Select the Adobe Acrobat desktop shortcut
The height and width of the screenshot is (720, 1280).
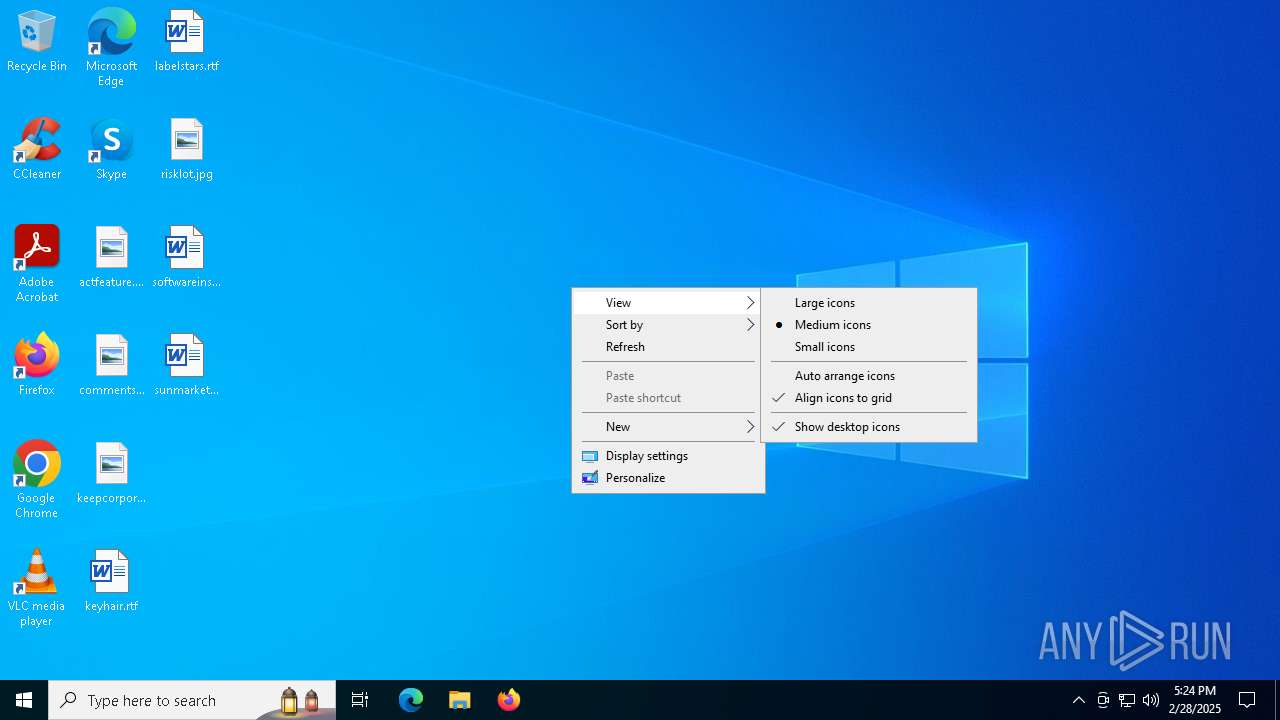coord(37,264)
